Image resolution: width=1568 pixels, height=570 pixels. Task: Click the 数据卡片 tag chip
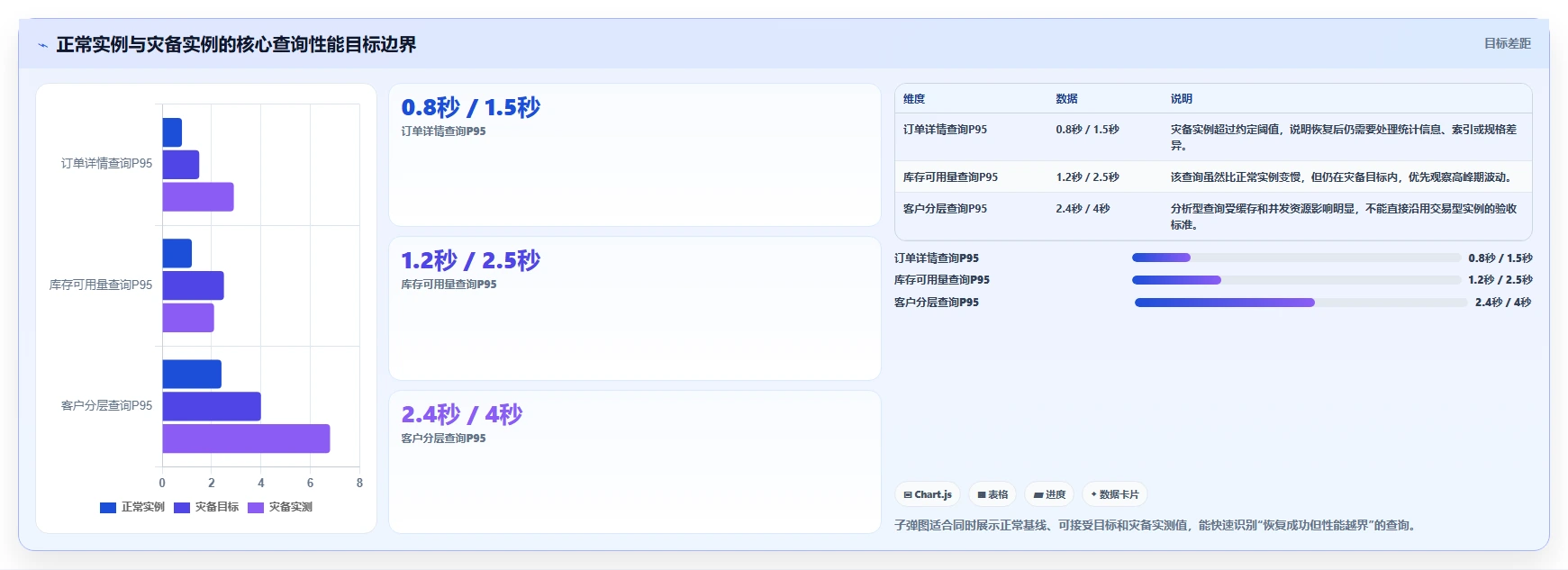click(1115, 494)
